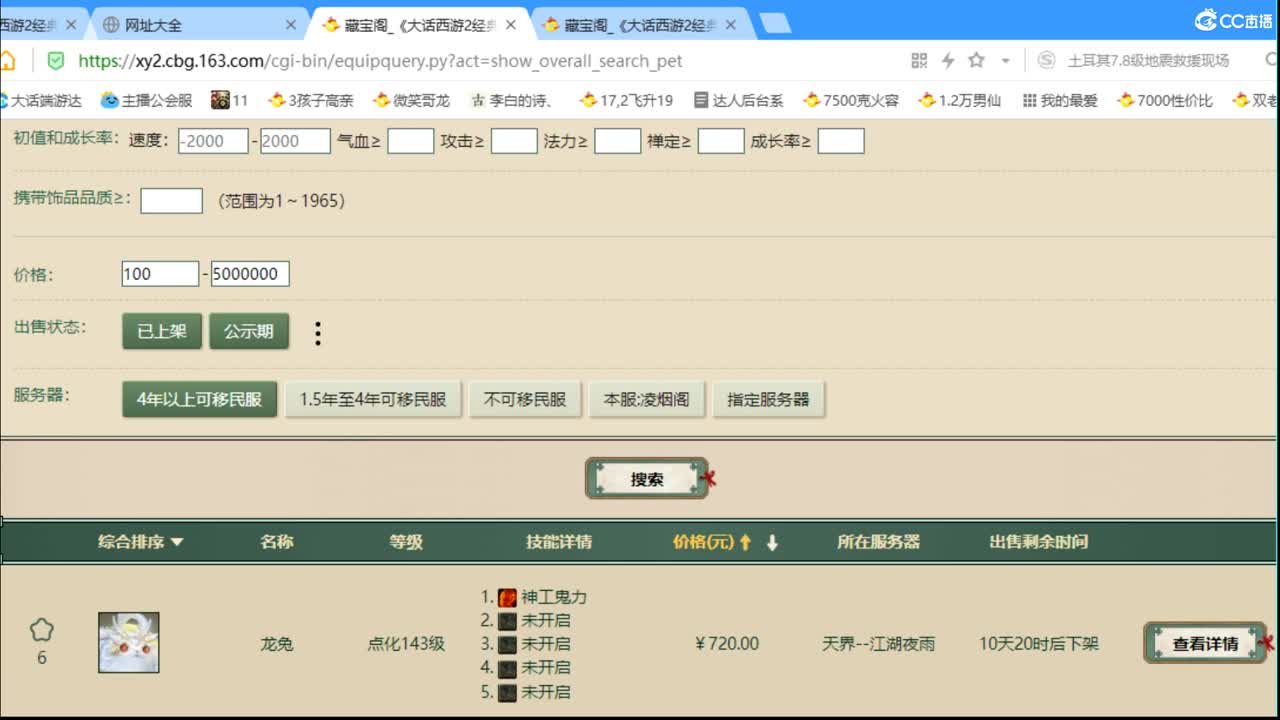
Task: Open the 7500克火容 bookmark
Action: coord(851,100)
